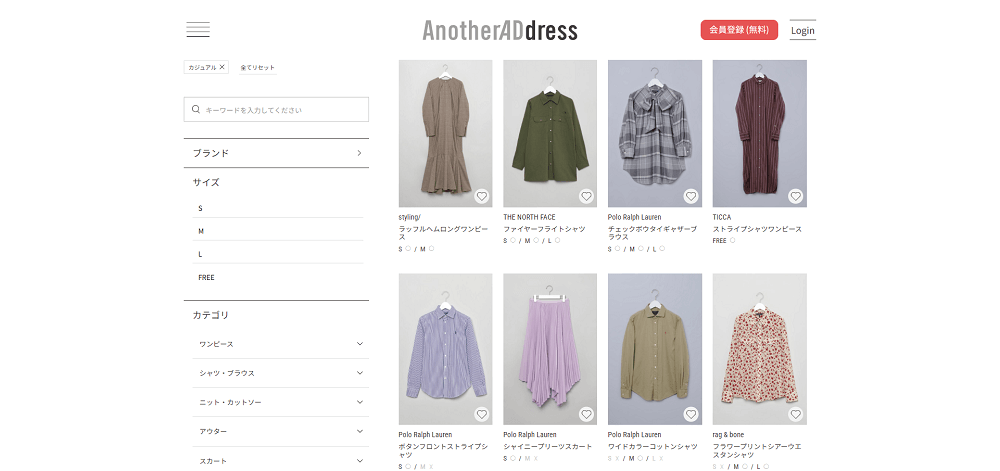This screenshot has width=1000, height=471.
Task: Click rag & bone brand name
Action: [x=728, y=435]
